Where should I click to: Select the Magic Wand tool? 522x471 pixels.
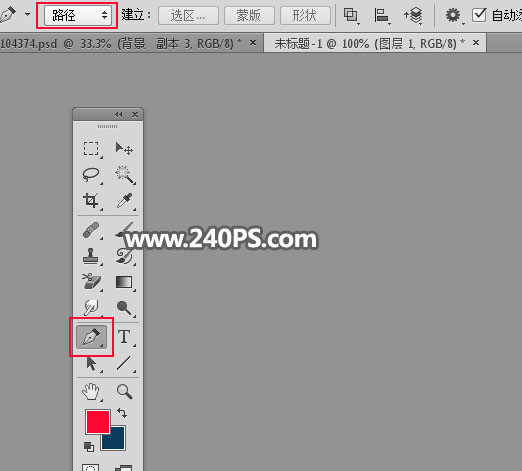pos(124,174)
